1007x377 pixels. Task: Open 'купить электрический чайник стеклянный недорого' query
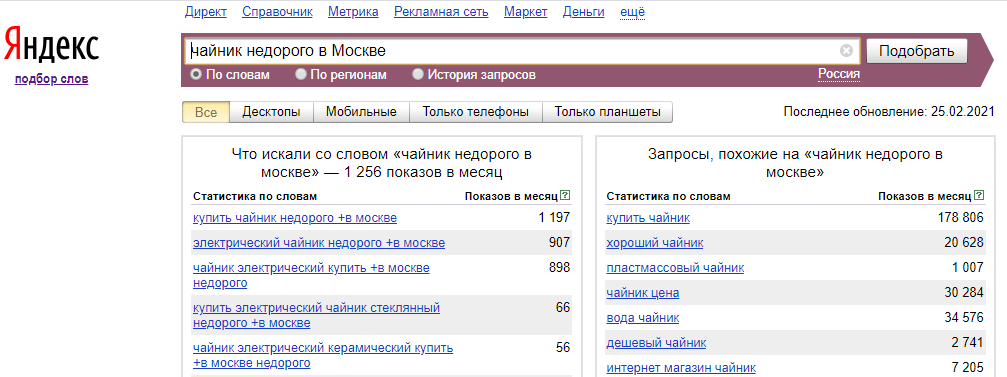coord(316,315)
